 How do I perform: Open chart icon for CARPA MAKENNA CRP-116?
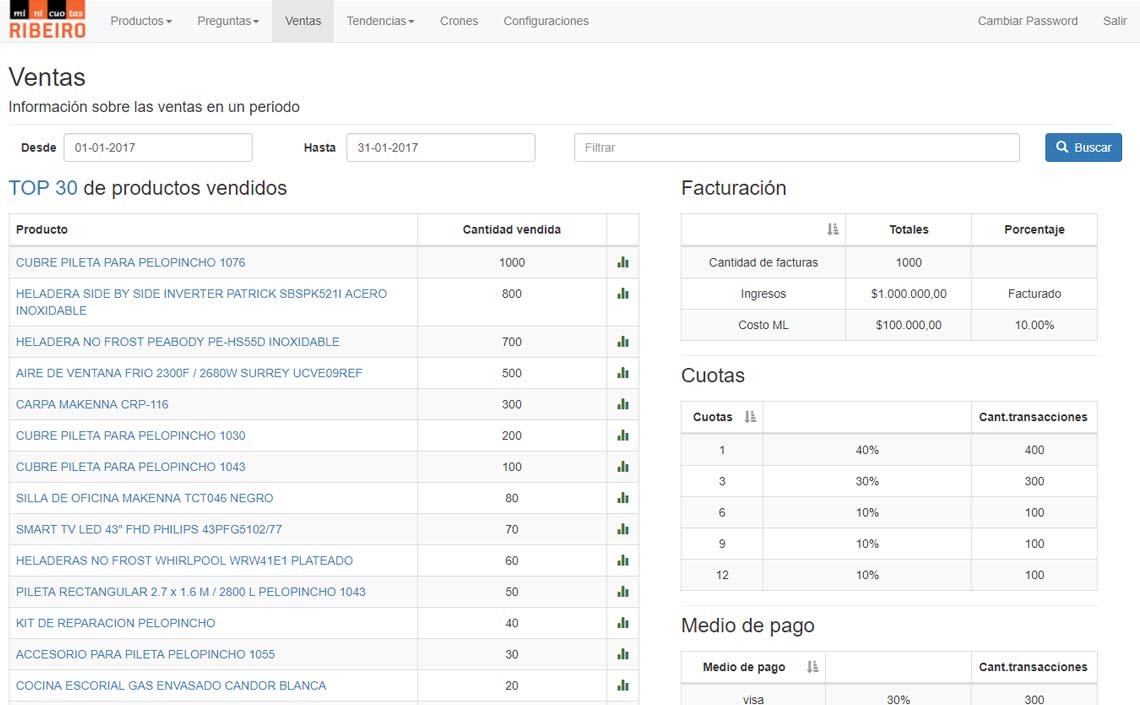click(x=623, y=404)
